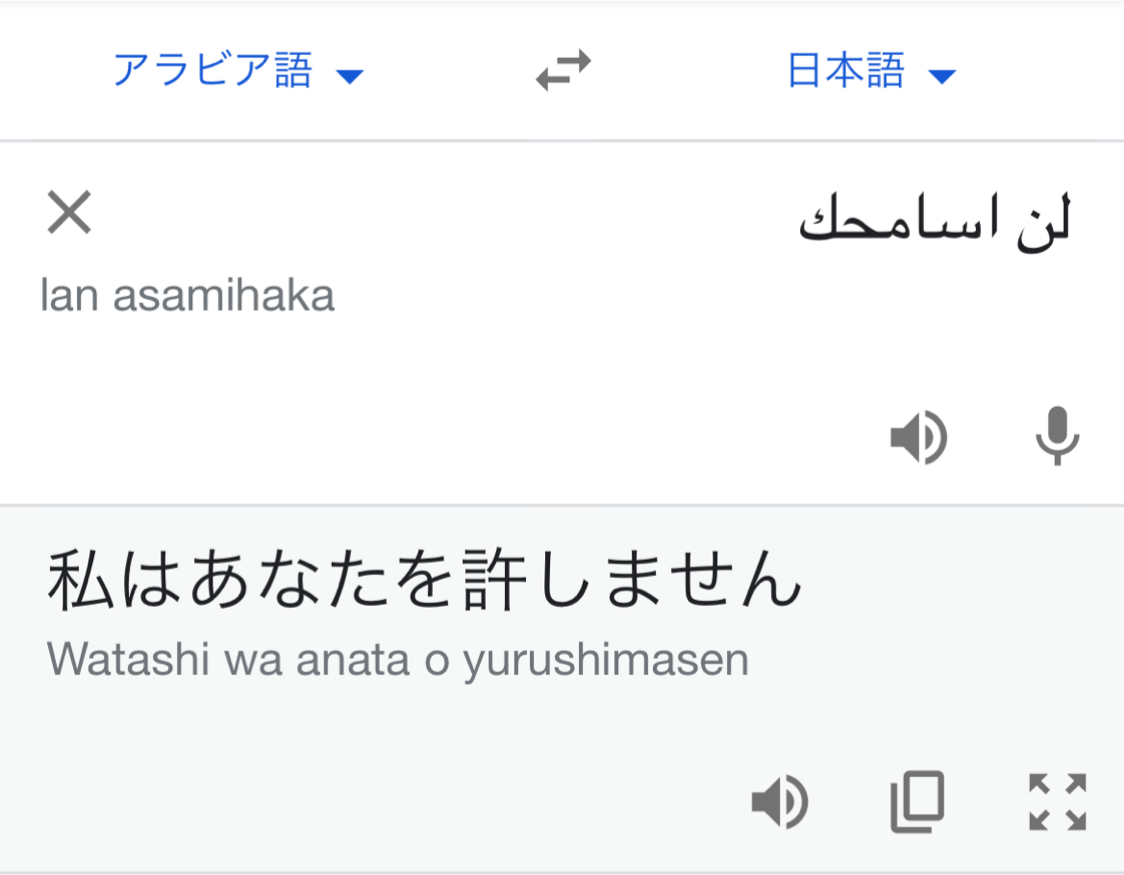Click the "lan asamihaka" transliteration text
1124x875 pixels.
coord(188,296)
